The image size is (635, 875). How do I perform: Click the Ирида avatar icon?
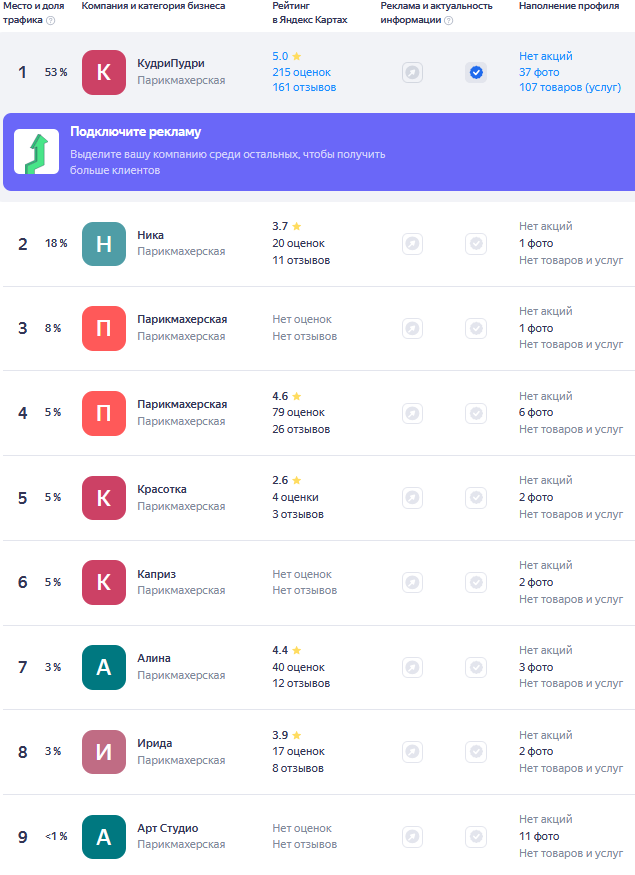point(104,752)
